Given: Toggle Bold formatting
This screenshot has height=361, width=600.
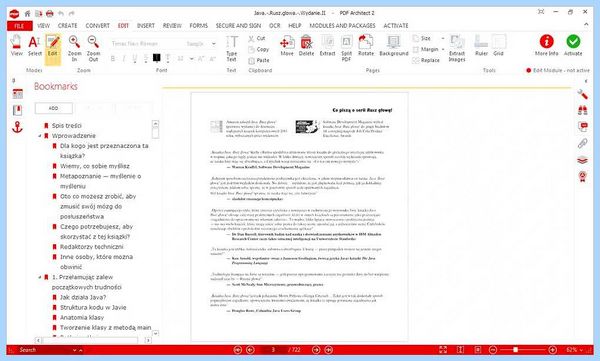Looking at the screenshot, I should pos(113,59).
